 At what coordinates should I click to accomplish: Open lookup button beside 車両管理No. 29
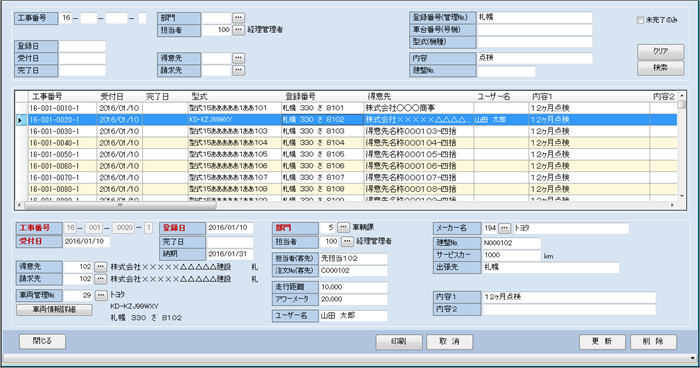click(x=101, y=295)
